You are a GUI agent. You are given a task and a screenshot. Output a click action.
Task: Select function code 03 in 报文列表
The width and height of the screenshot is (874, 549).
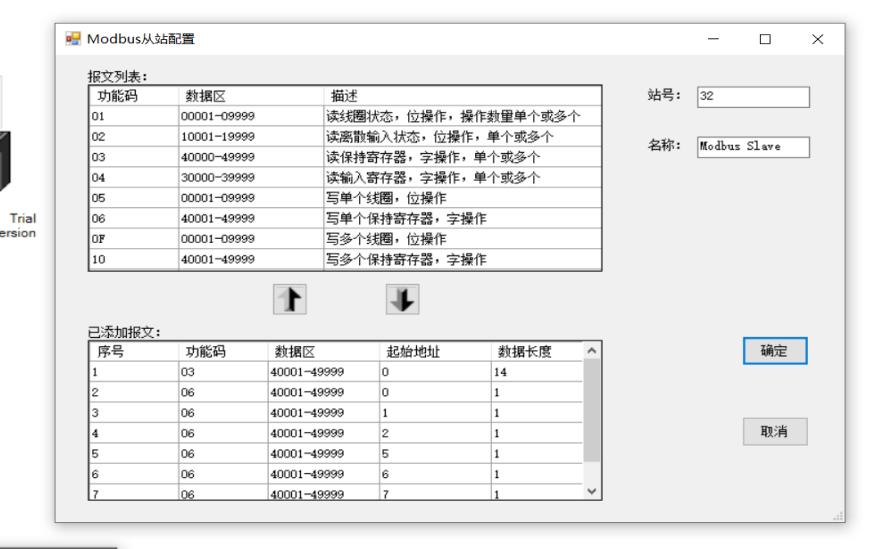click(345, 157)
